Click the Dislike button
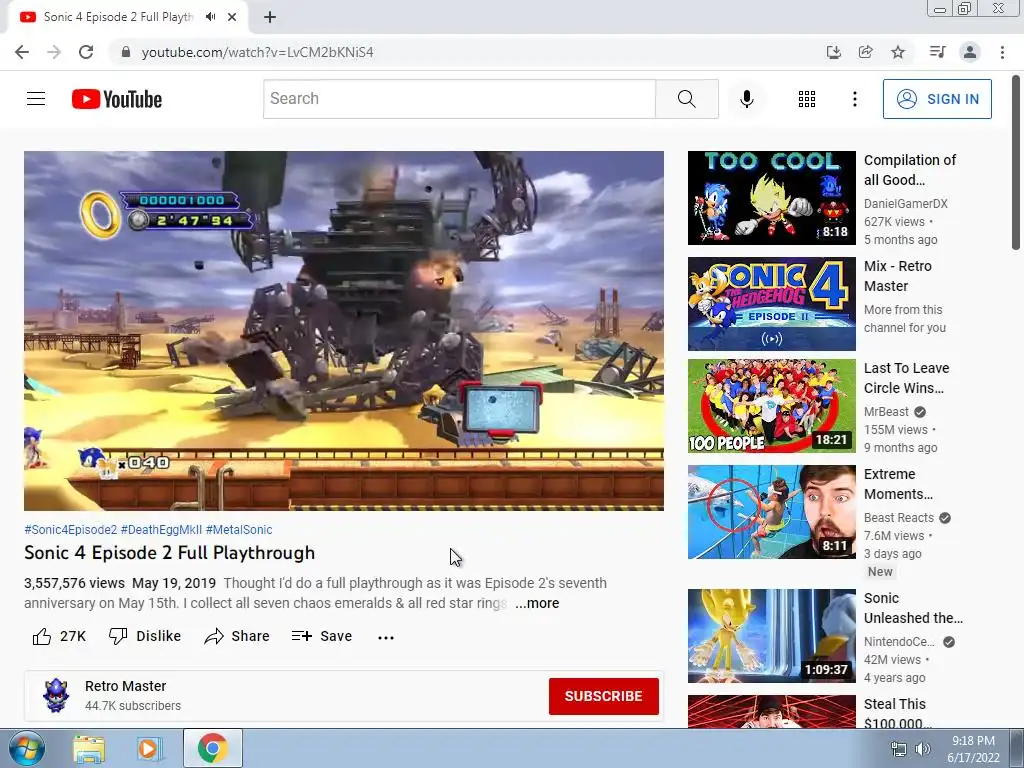Image resolution: width=1024 pixels, height=768 pixels. 145,636
